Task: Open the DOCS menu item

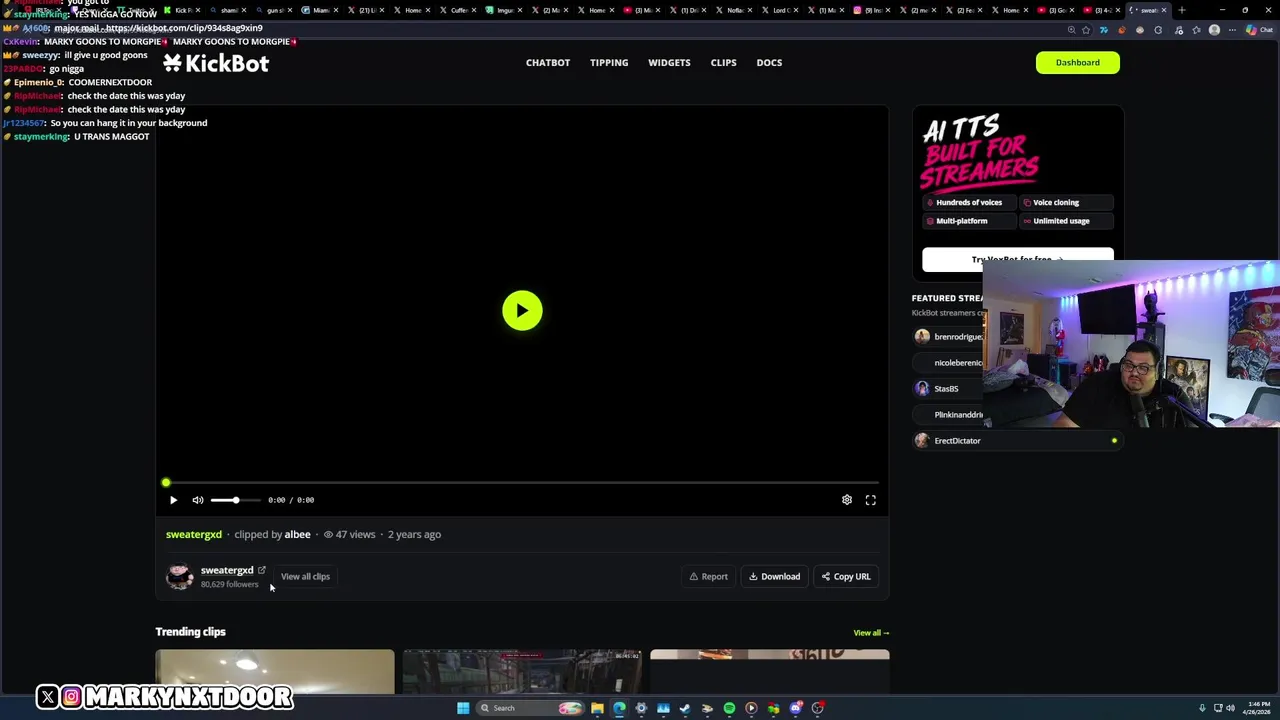Action: (769, 62)
